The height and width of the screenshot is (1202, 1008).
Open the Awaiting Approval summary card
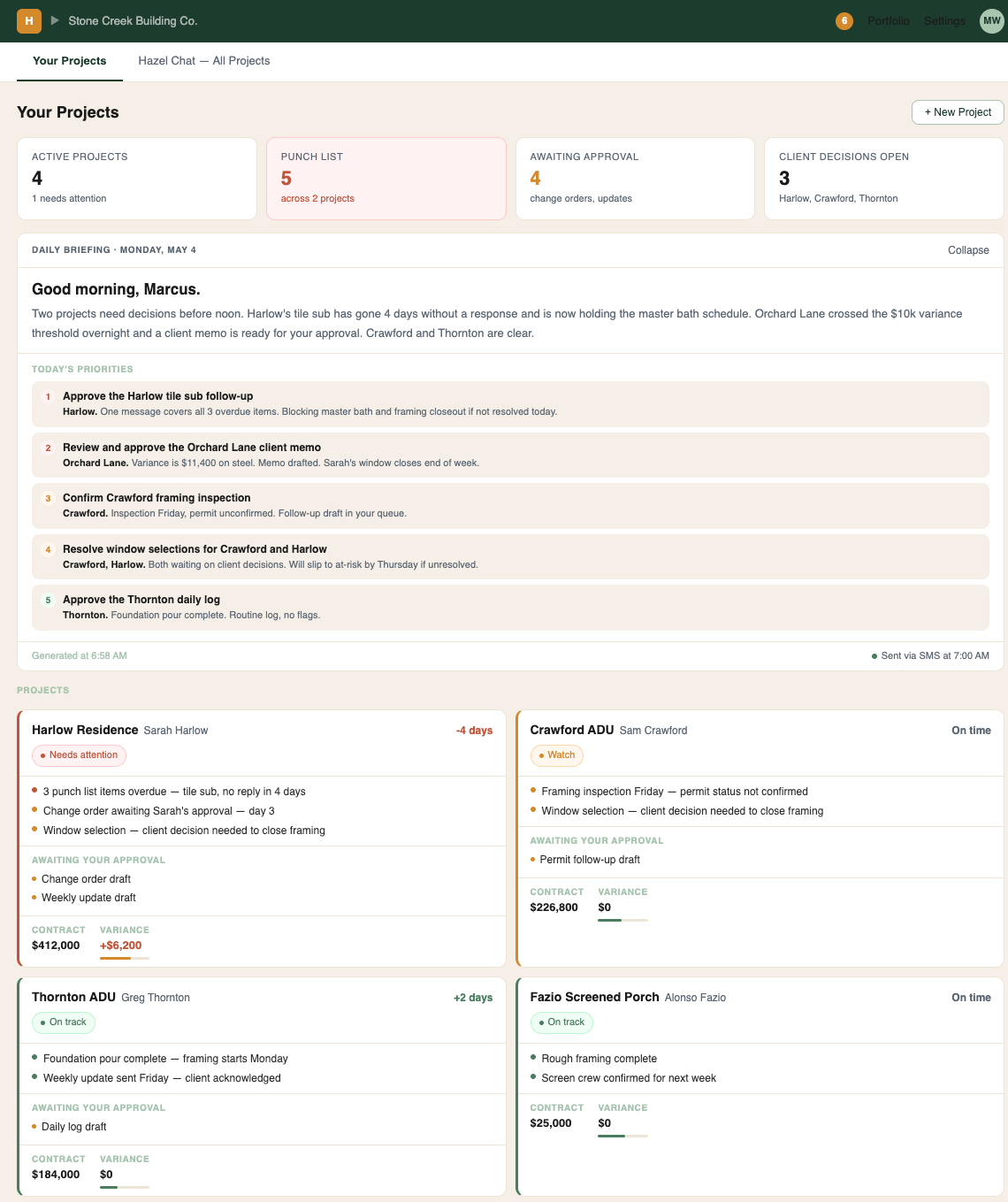635,179
